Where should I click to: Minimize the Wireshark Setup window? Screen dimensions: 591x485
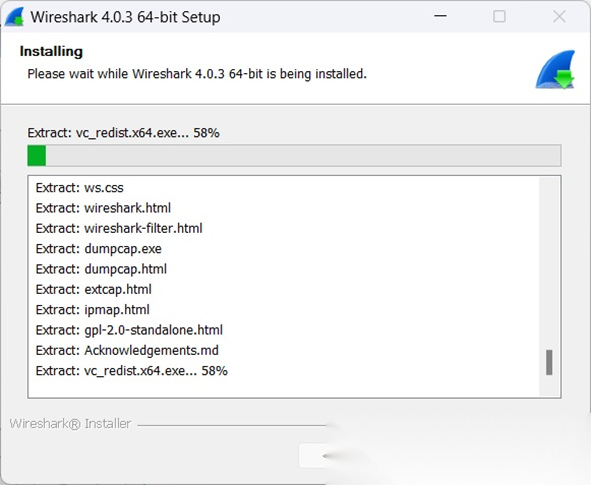point(440,16)
